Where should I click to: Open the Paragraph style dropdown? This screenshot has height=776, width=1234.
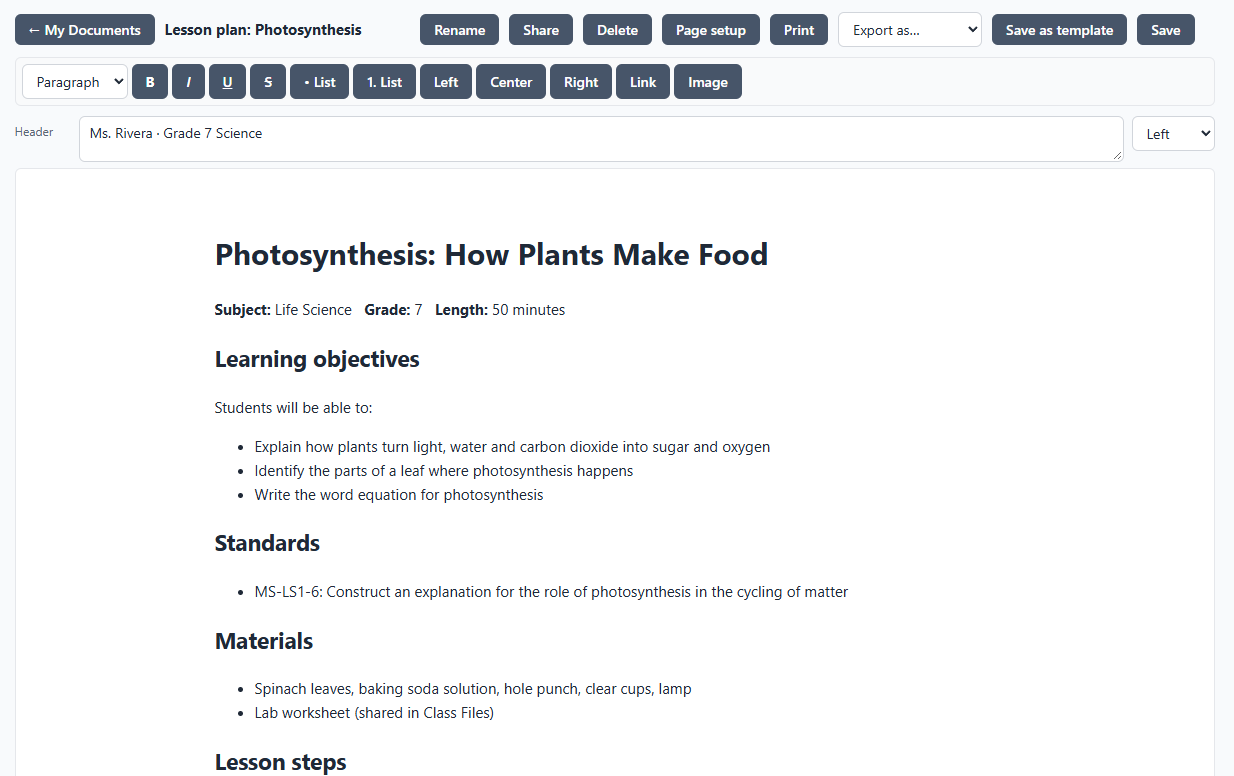(75, 82)
